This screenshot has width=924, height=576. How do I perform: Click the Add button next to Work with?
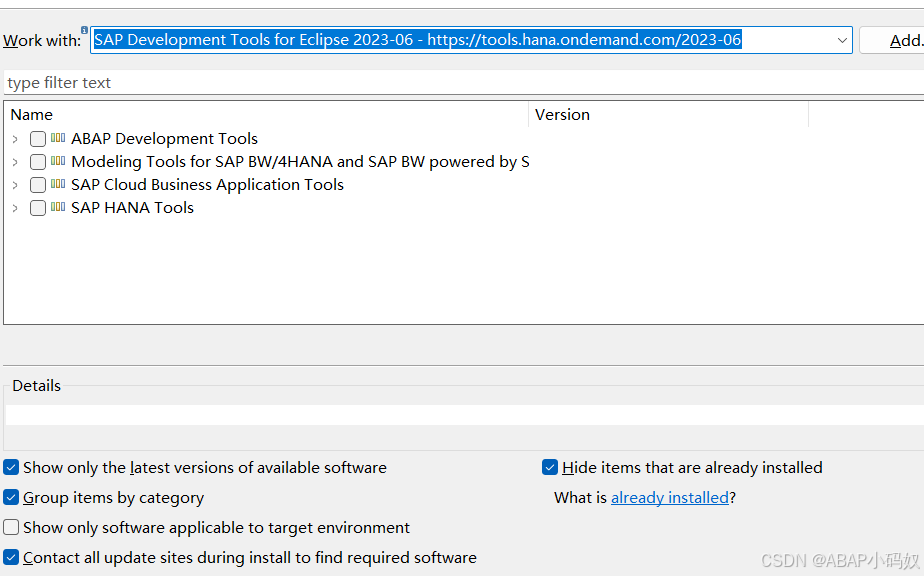(x=892, y=40)
